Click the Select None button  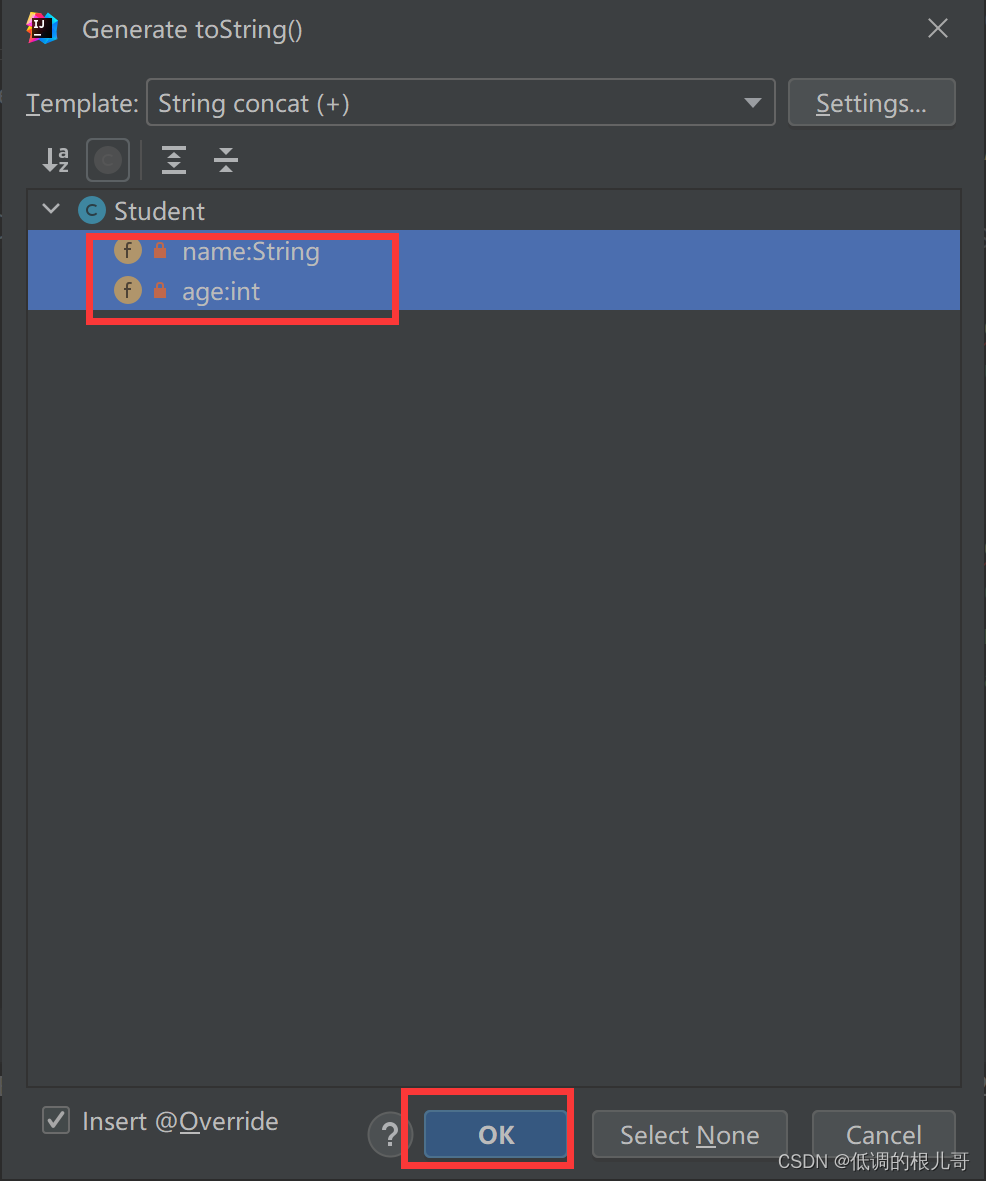tap(689, 1134)
